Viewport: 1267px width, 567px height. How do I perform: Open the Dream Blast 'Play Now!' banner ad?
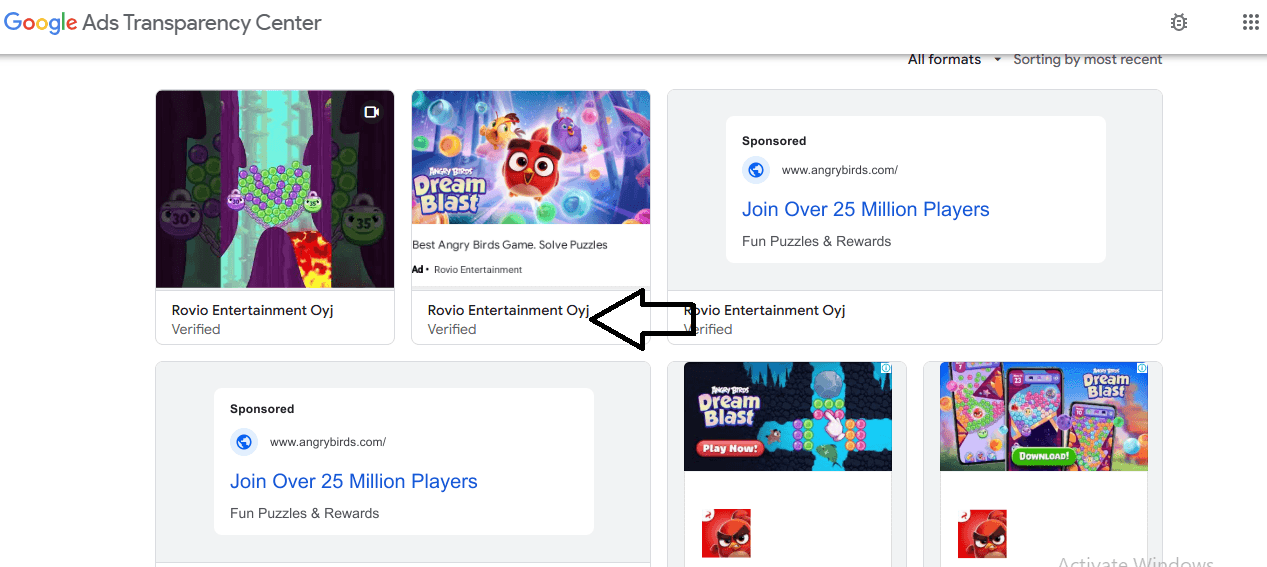pyautogui.click(x=788, y=416)
